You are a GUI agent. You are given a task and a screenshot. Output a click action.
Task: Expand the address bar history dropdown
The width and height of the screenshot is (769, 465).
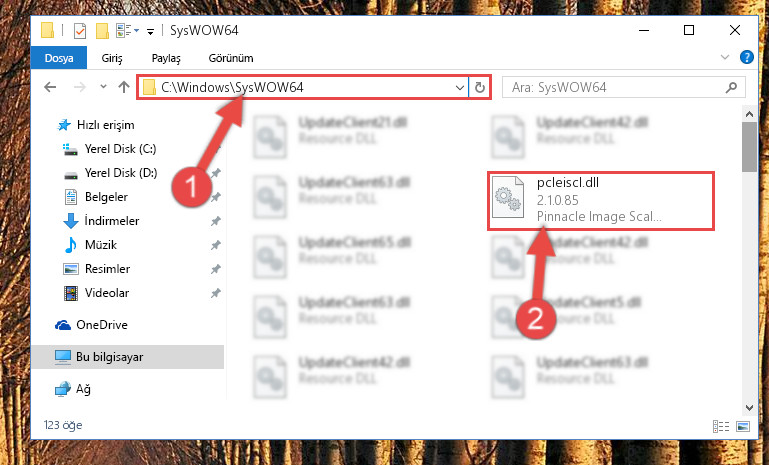click(460, 88)
